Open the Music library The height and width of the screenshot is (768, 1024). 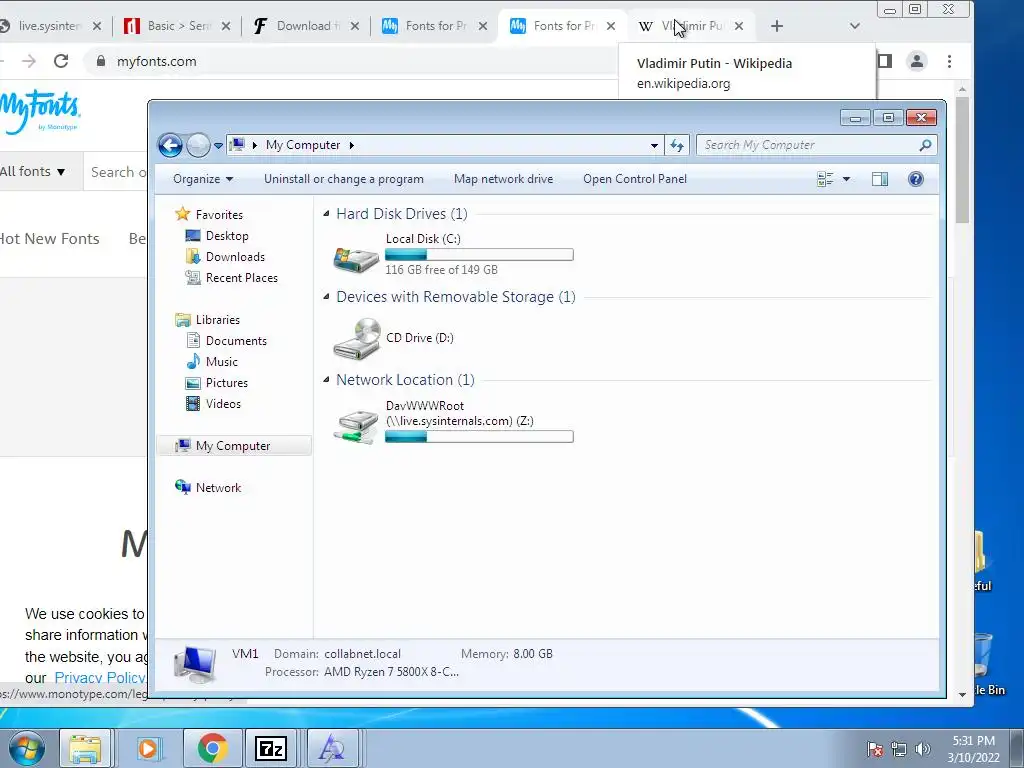tap(212, 361)
